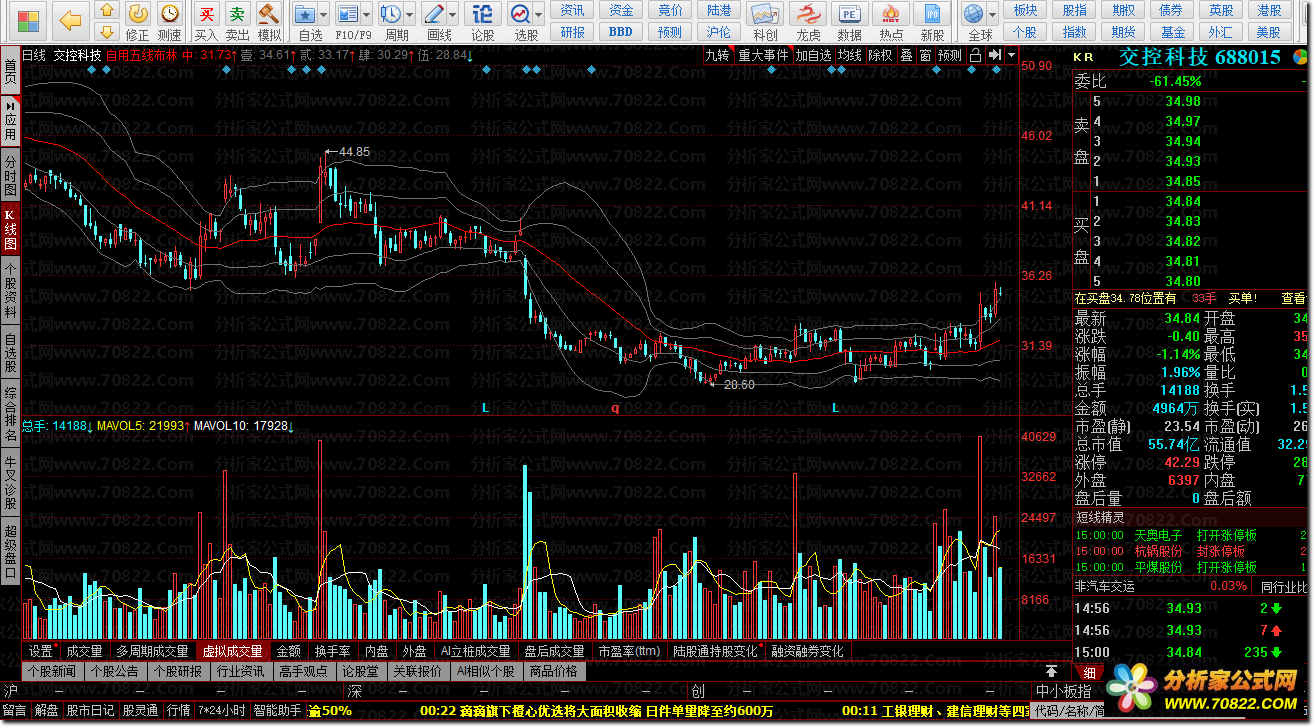
Task: Click the BBD toolbar button
Action: click(x=621, y=32)
